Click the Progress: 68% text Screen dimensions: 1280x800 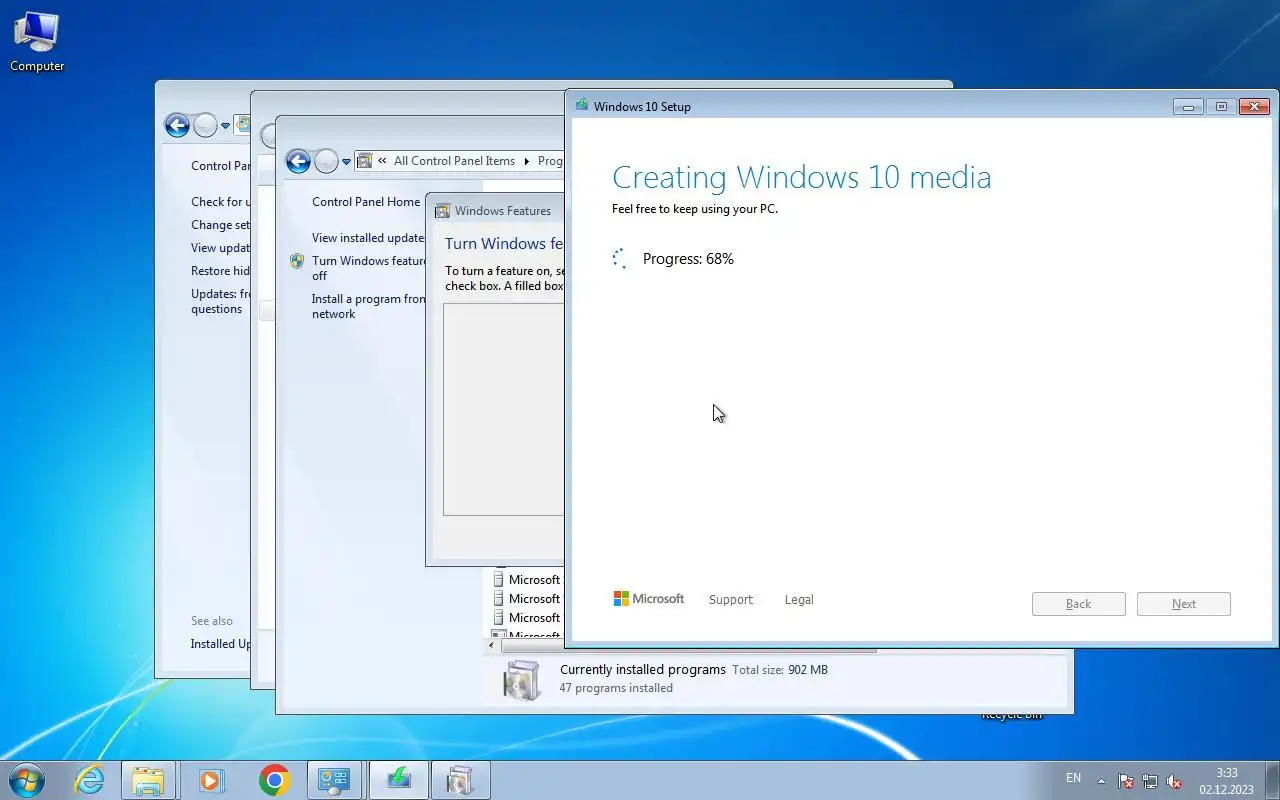point(688,259)
